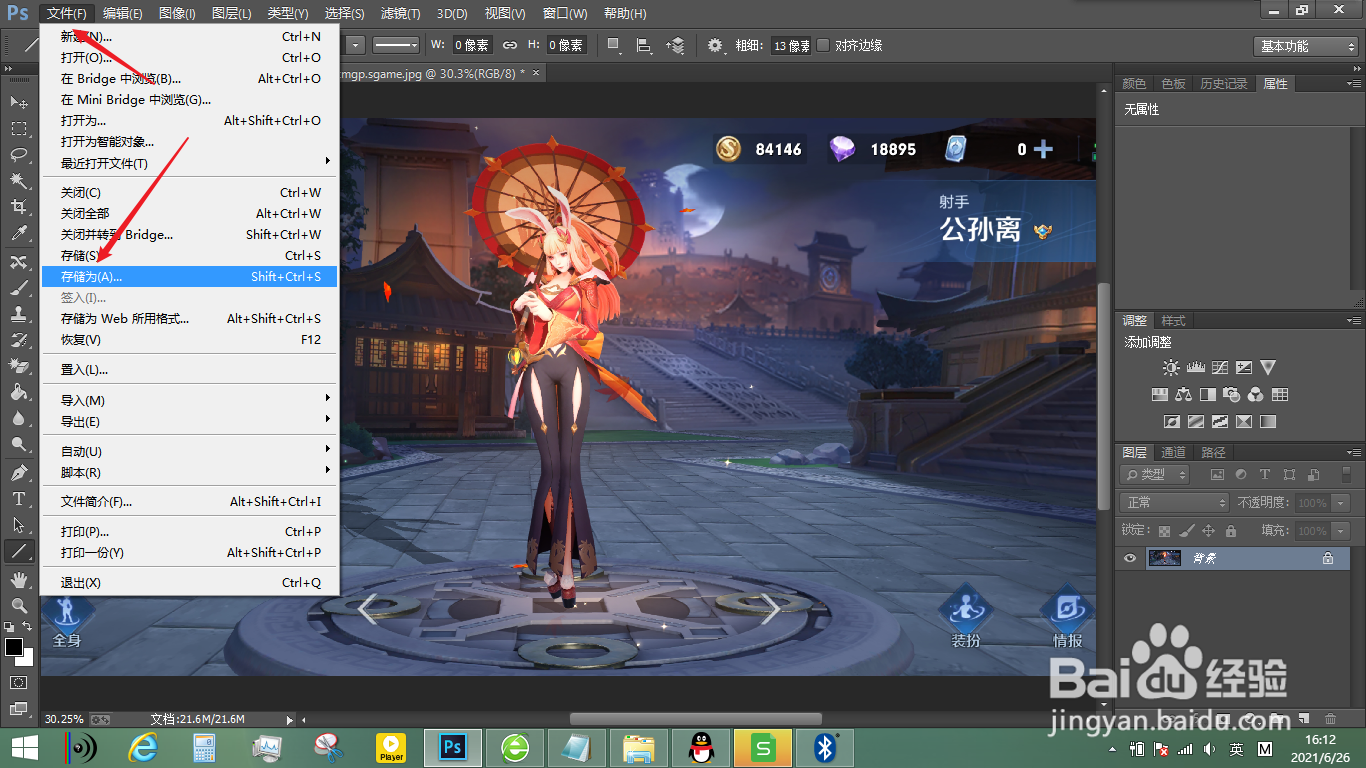
Task: Toggle lock image pixels brush icon
Action: [1186, 531]
